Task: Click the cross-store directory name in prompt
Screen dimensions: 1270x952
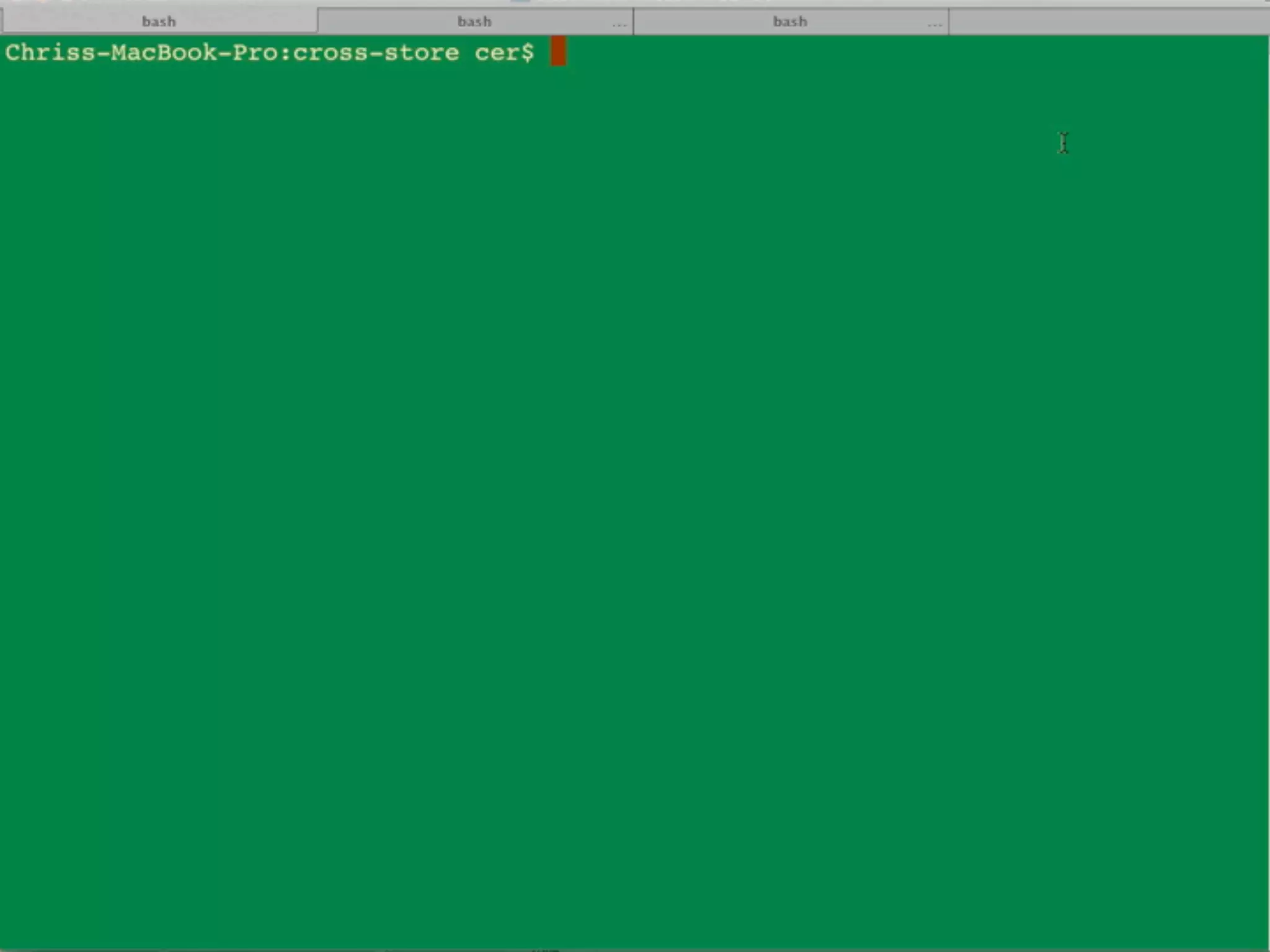Action: (376, 53)
